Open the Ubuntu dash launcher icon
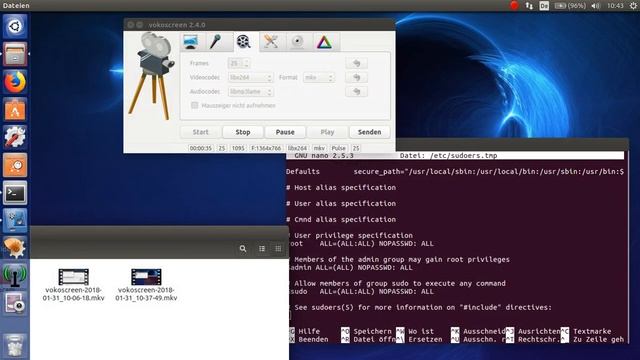 pyautogui.click(x=15, y=27)
